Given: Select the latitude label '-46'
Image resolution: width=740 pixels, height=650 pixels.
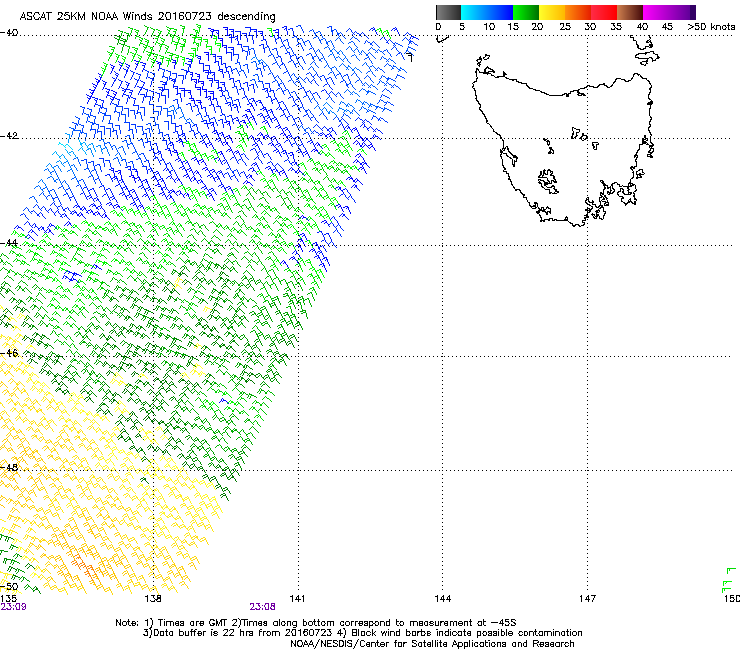Looking at the screenshot, I should tap(9, 353).
